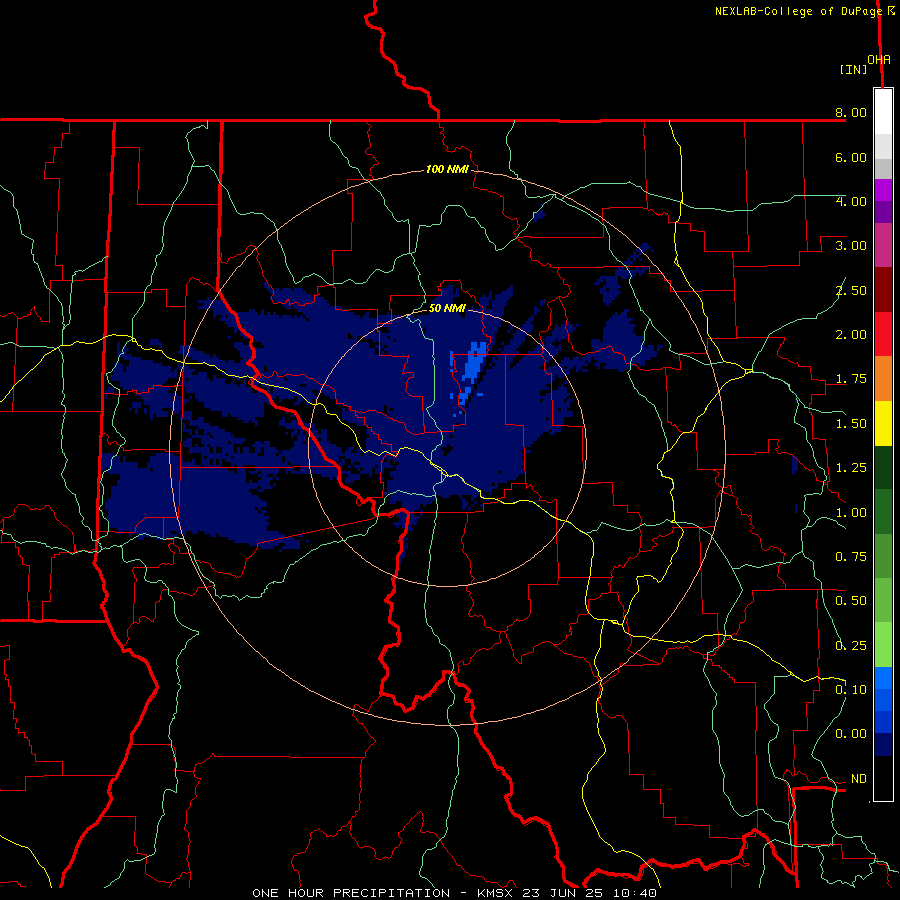The height and width of the screenshot is (900, 900).
Task: Click the 1.00 legend value
Action: [851, 513]
